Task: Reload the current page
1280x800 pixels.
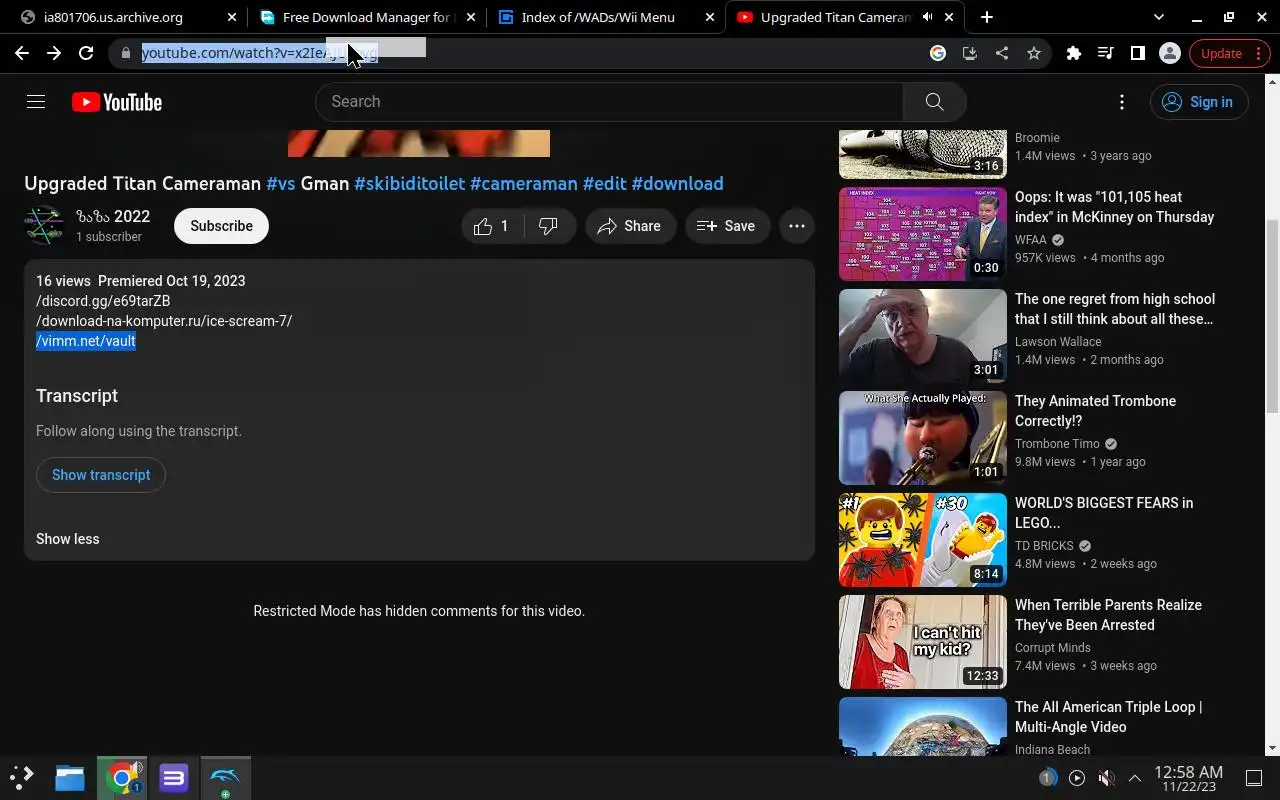Action: (86, 53)
